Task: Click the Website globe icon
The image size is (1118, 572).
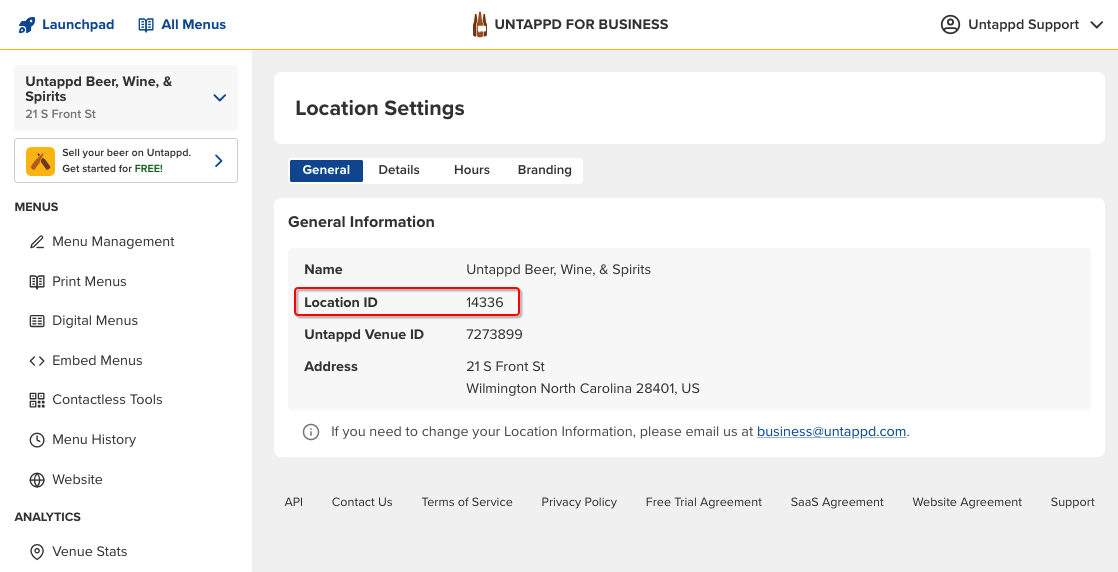Action: tap(37, 480)
